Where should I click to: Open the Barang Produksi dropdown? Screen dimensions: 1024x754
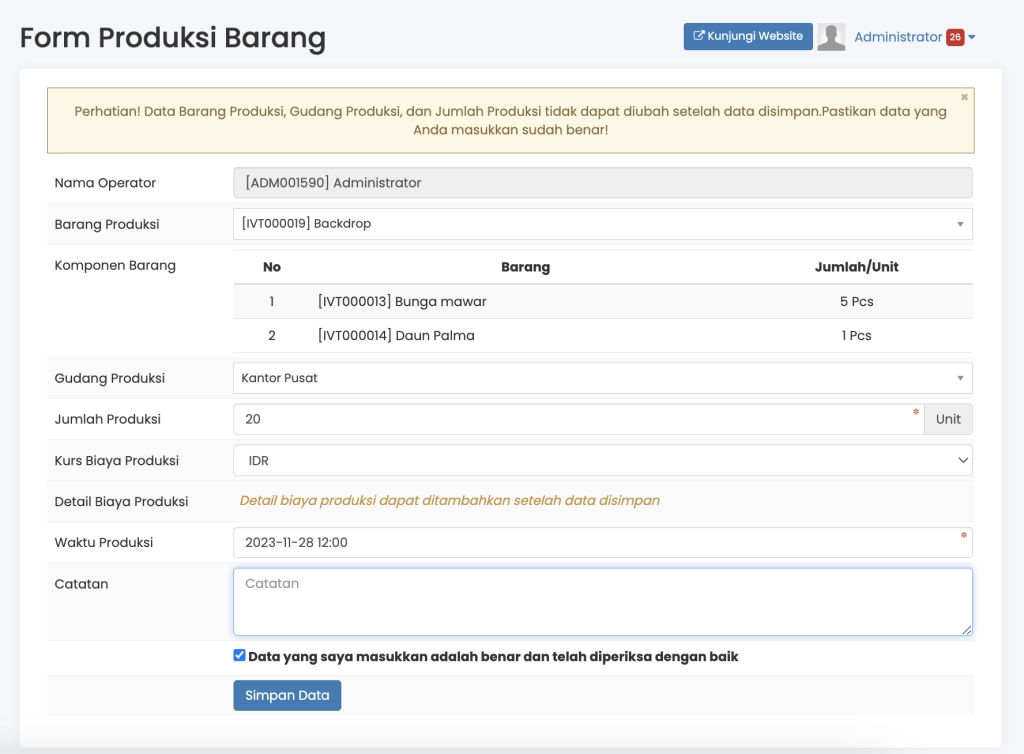point(602,224)
